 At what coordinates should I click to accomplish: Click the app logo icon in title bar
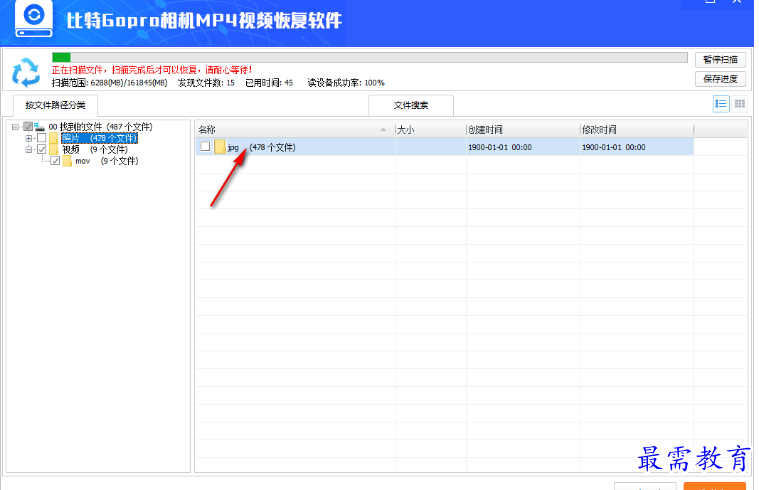pyautogui.click(x=33, y=19)
